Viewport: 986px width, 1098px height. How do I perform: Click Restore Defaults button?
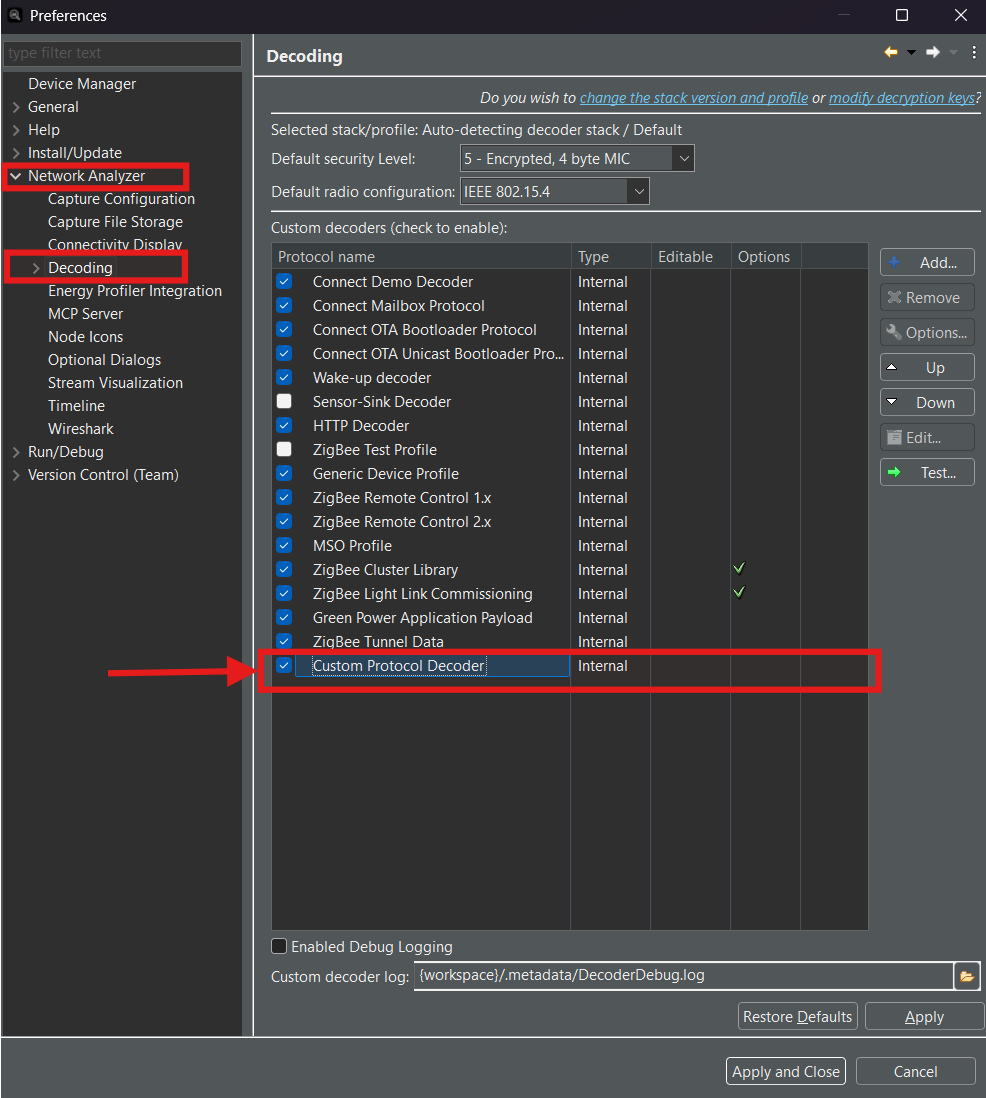pos(798,1016)
